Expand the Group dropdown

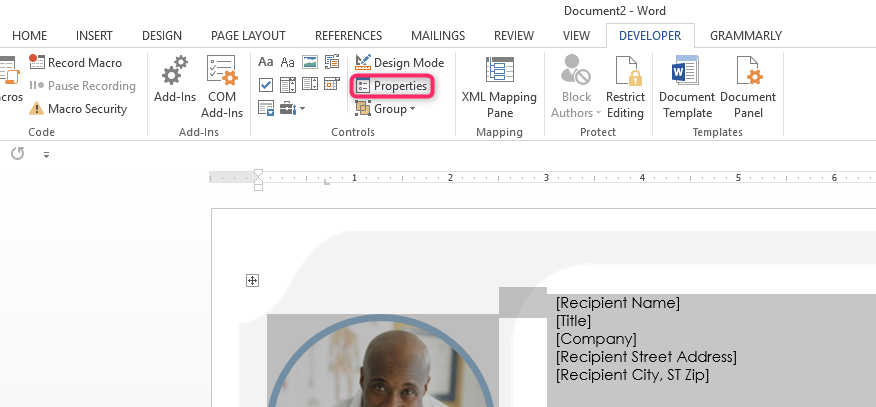pyautogui.click(x=385, y=109)
